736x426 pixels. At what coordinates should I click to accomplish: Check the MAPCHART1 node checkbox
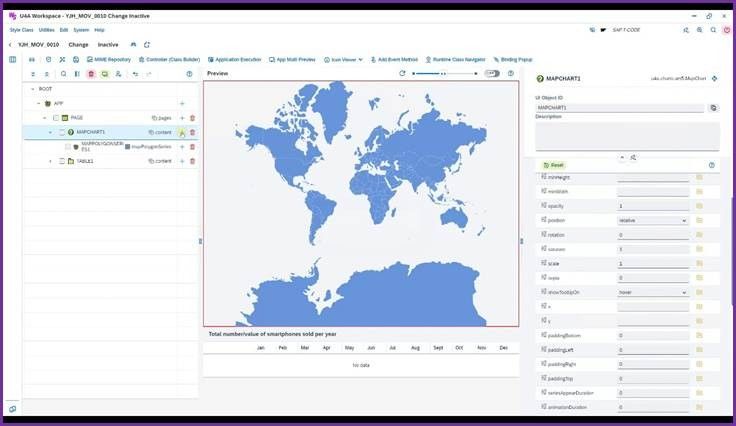61,132
